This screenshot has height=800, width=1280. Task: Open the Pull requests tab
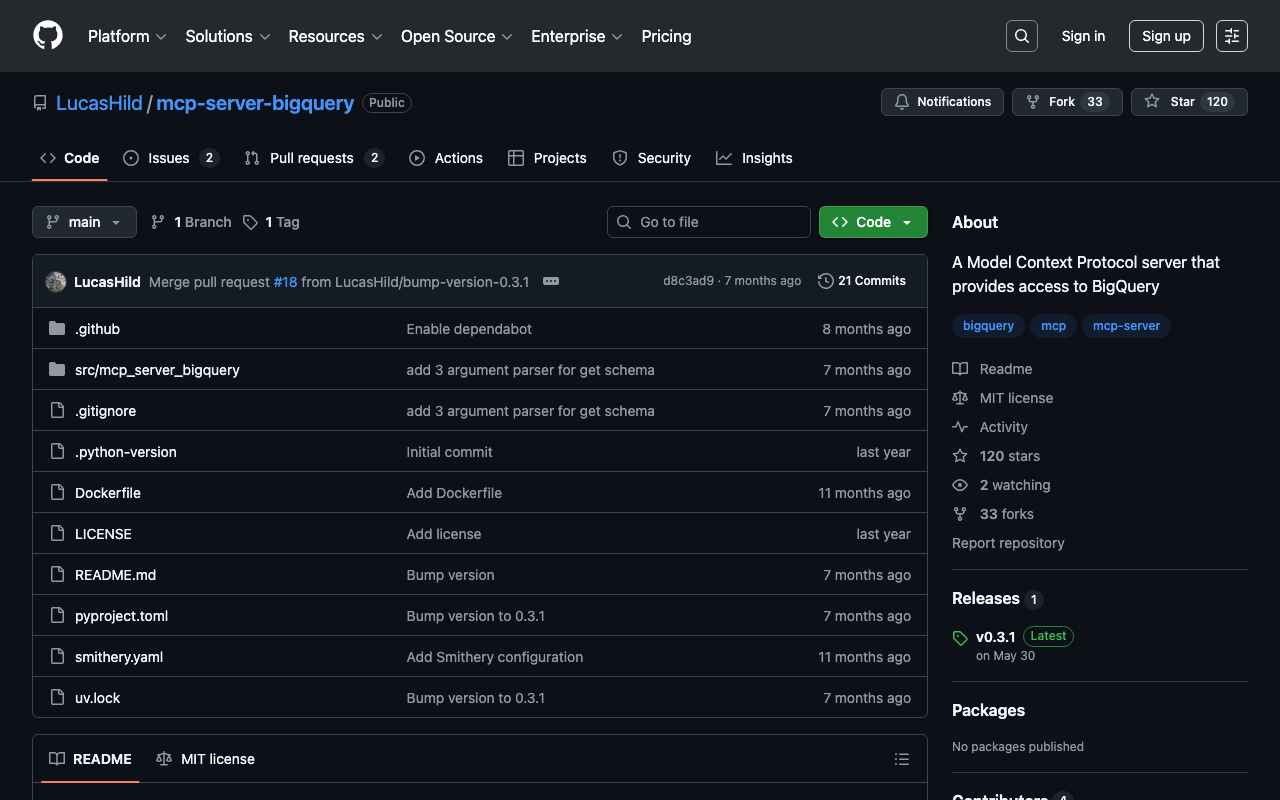(x=312, y=158)
